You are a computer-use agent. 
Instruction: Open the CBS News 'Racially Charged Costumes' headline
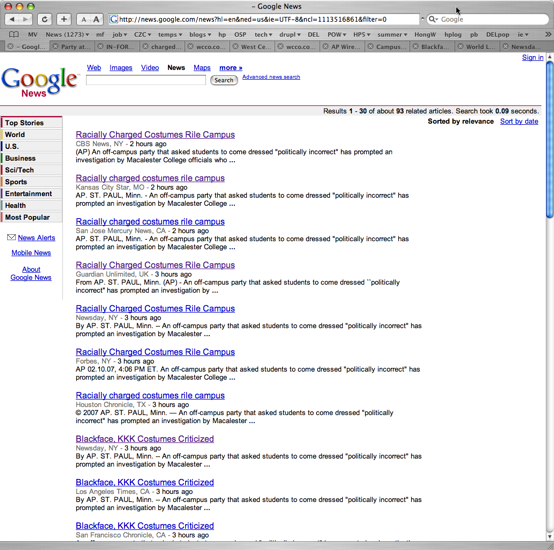tap(155, 135)
